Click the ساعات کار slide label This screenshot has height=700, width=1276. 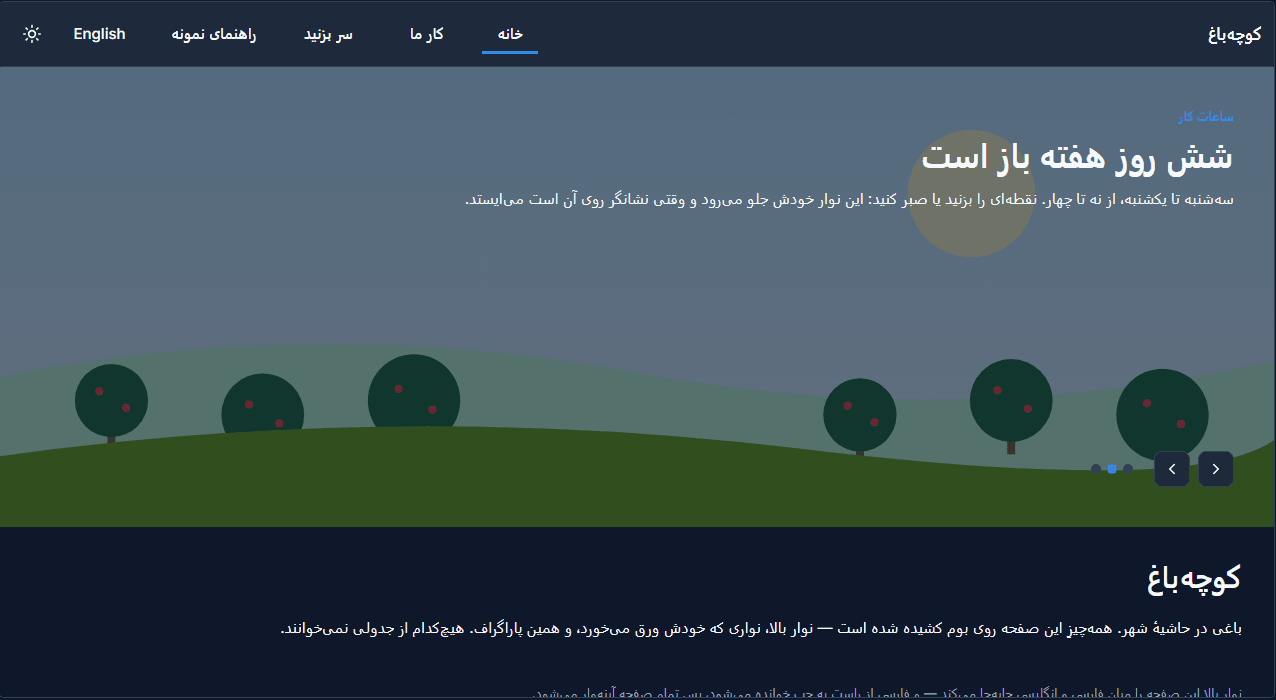(x=1206, y=117)
